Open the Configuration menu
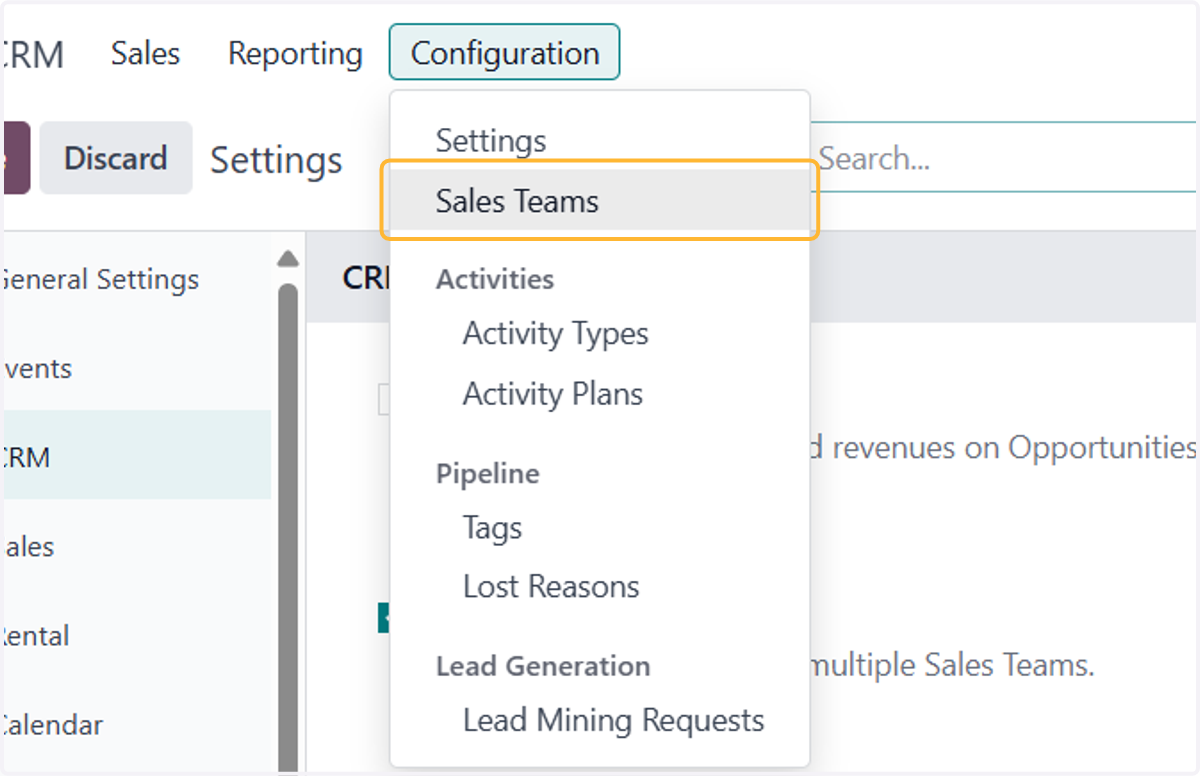The height and width of the screenshot is (776, 1200). tap(504, 53)
